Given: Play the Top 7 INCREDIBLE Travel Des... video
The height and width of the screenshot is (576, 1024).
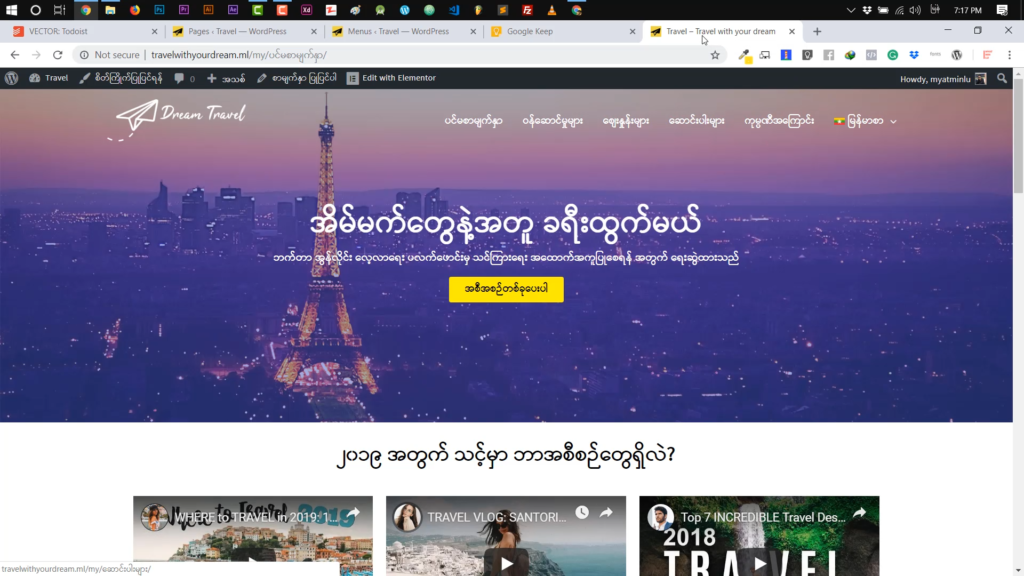Looking at the screenshot, I should [x=759, y=562].
